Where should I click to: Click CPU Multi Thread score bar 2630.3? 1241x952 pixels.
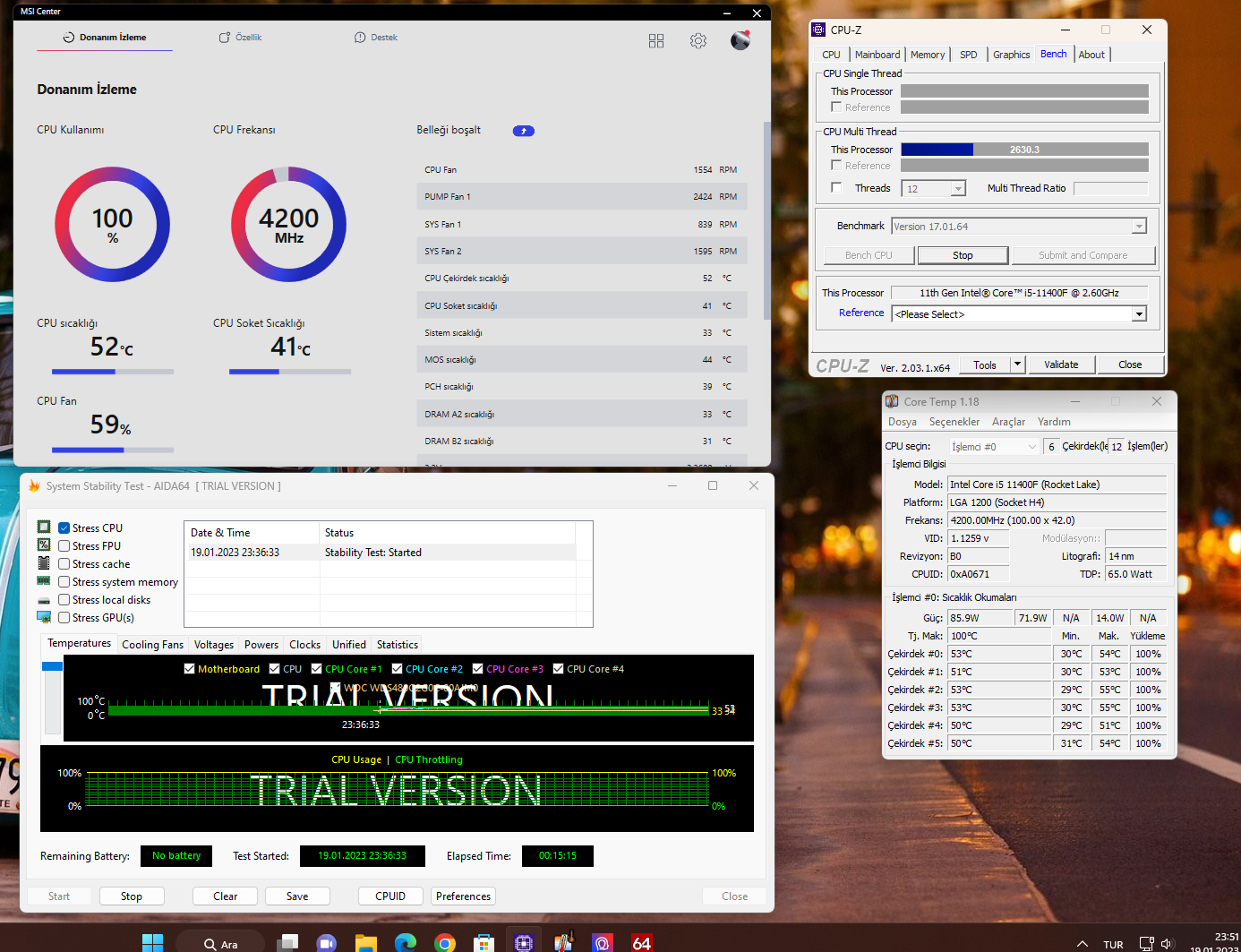[x=1024, y=150]
